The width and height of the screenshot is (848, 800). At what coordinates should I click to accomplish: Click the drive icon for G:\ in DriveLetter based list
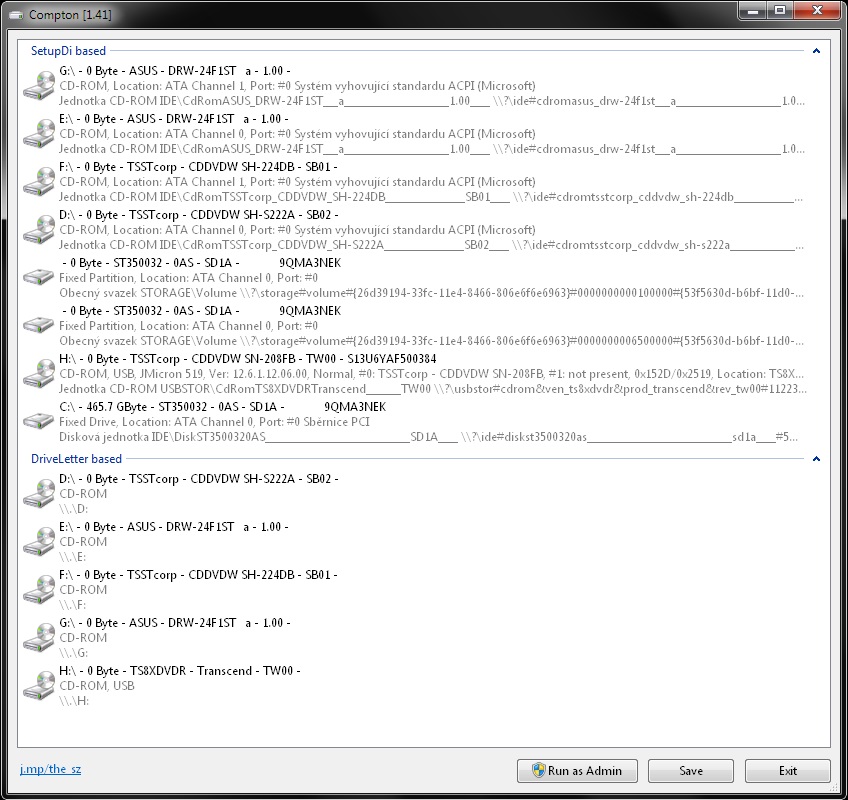coord(39,638)
